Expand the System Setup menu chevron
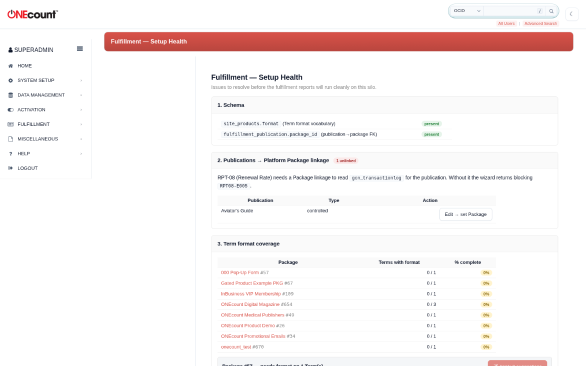The width and height of the screenshot is (586, 366). (x=81, y=80)
